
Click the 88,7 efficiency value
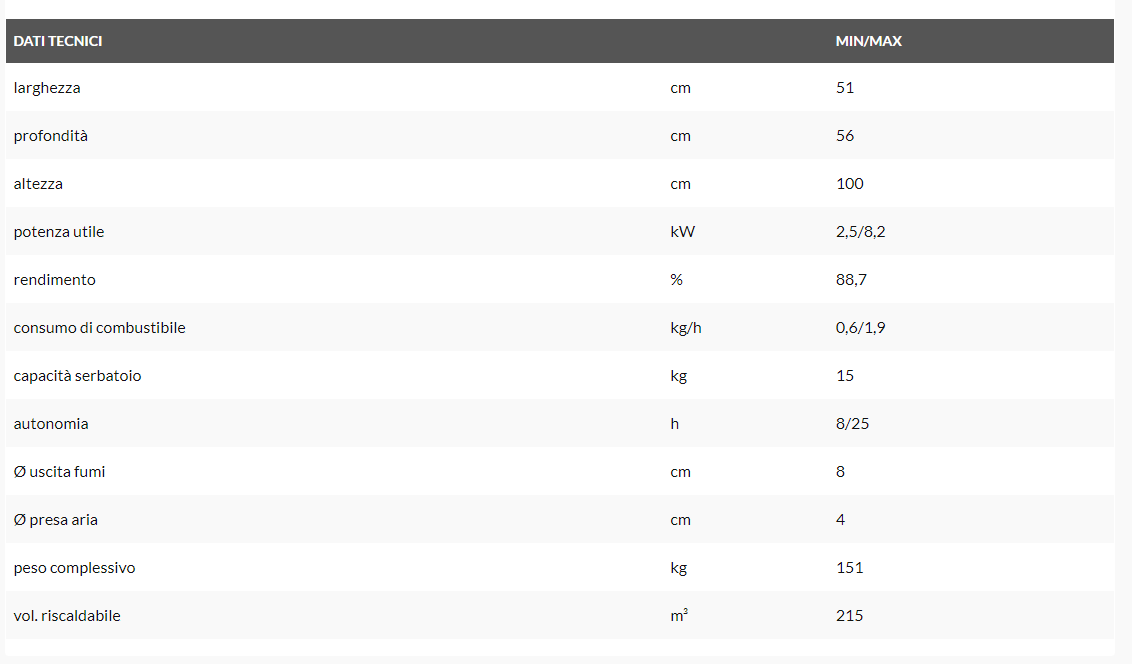pos(851,280)
